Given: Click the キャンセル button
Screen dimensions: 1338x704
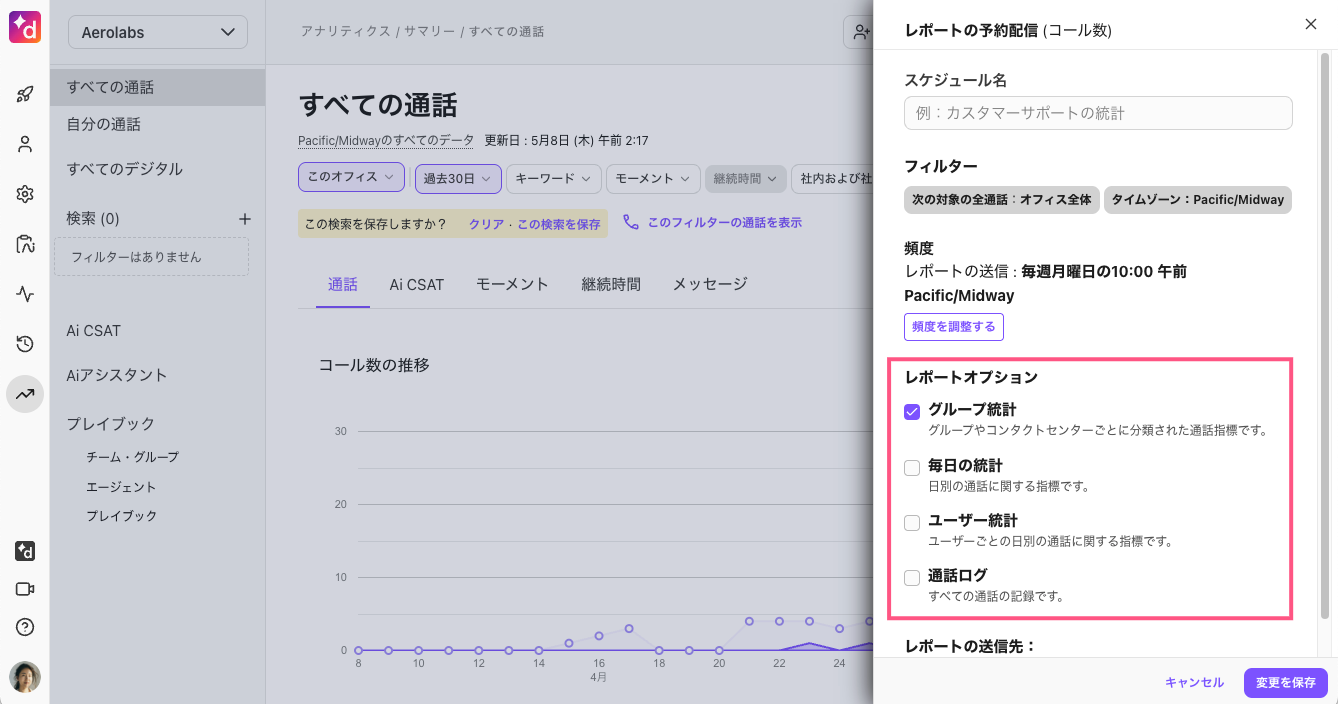Looking at the screenshot, I should point(1194,682).
